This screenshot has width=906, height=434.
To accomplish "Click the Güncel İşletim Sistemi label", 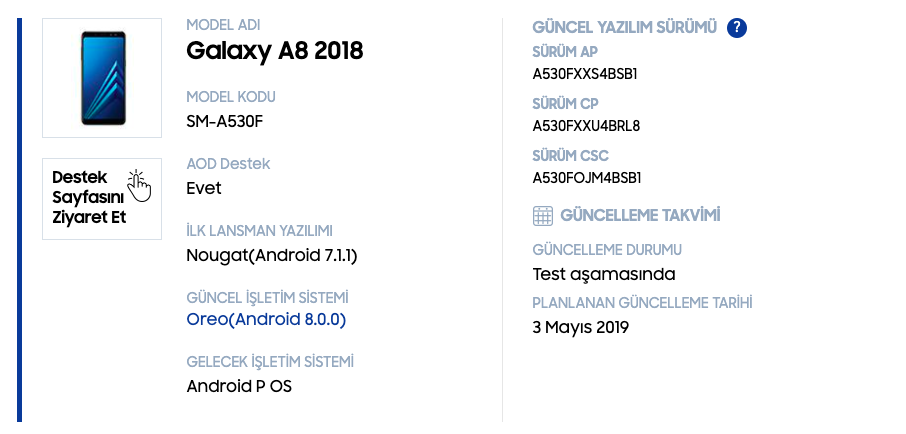I will pos(268,298).
